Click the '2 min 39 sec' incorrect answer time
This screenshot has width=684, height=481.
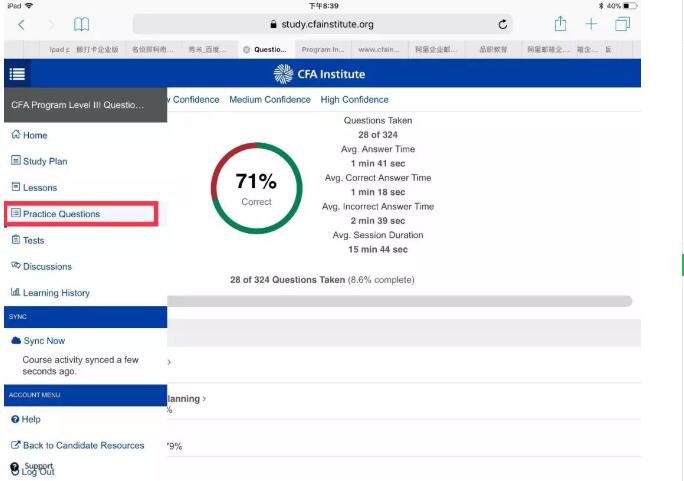point(378,221)
